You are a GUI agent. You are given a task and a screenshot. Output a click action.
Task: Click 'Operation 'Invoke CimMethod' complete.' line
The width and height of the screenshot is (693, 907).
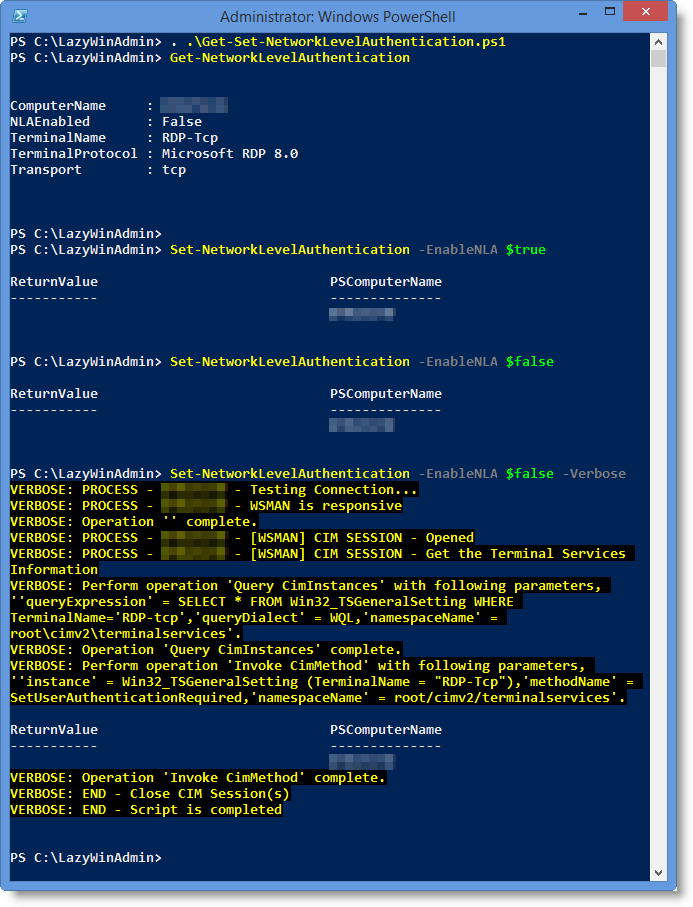pyautogui.click(x=233, y=777)
